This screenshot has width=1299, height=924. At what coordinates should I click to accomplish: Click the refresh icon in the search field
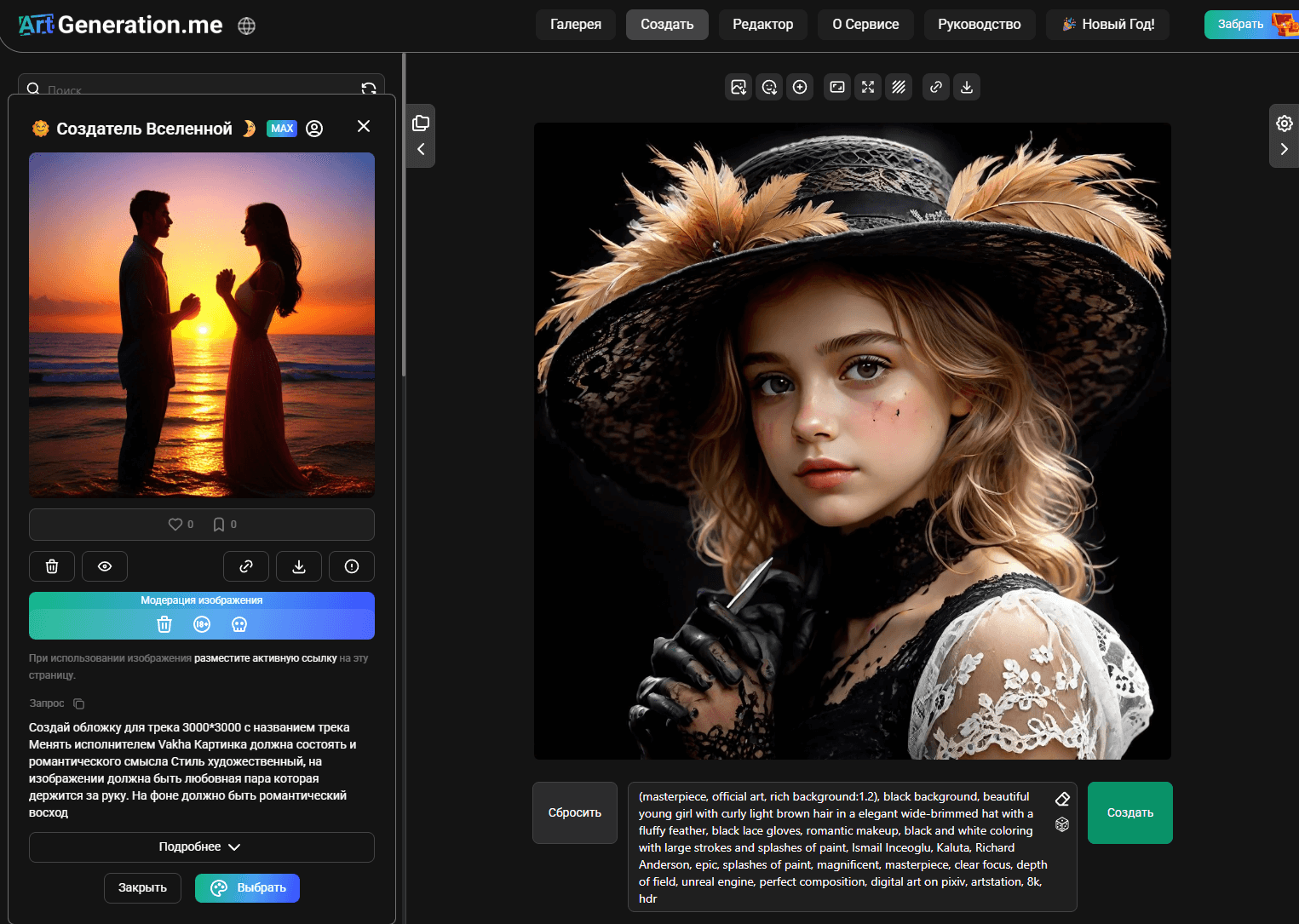[369, 89]
